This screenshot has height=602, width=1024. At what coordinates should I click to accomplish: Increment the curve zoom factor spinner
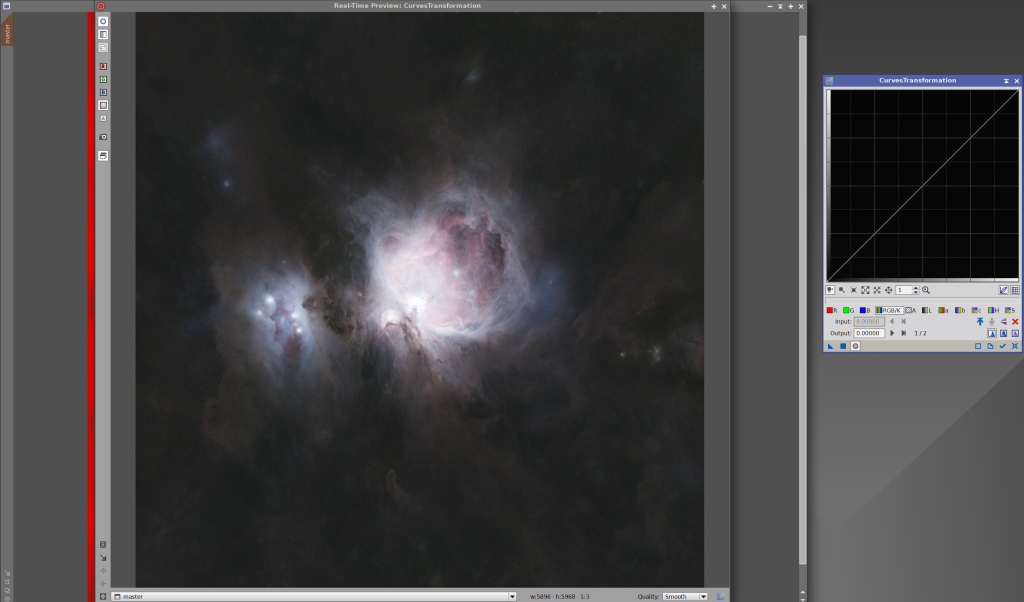915,288
